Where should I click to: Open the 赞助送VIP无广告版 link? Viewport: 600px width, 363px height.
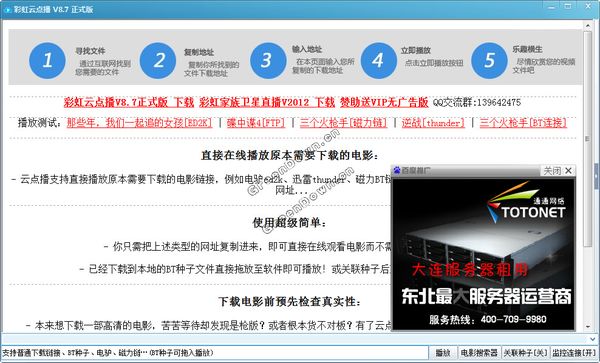tap(384, 102)
